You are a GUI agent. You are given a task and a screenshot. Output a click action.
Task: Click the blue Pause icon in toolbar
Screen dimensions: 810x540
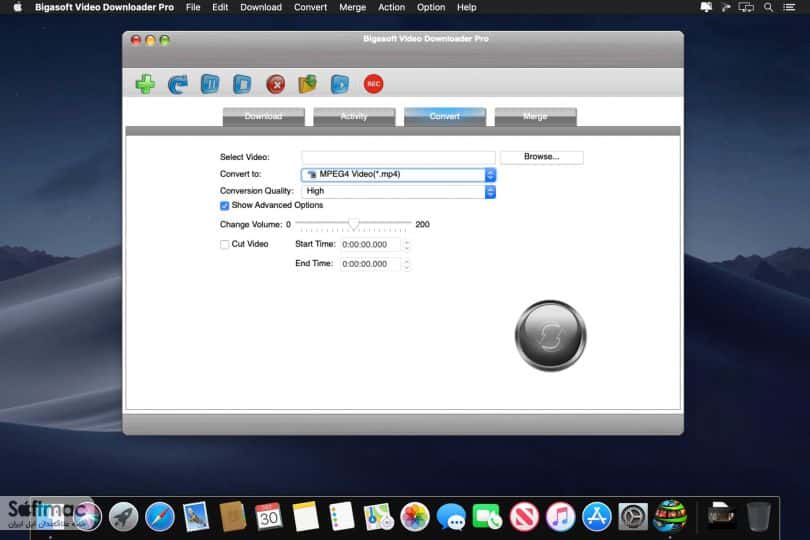click(210, 84)
